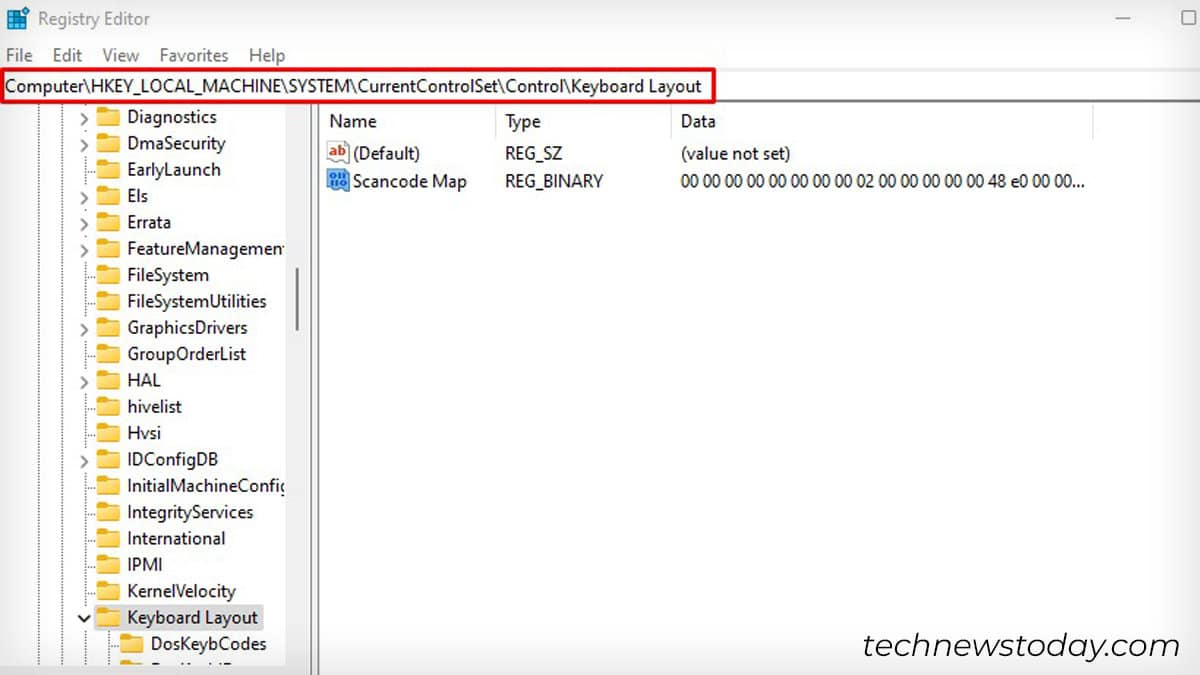
Task: Expand the IDConfigDB key
Action: [x=84, y=460]
